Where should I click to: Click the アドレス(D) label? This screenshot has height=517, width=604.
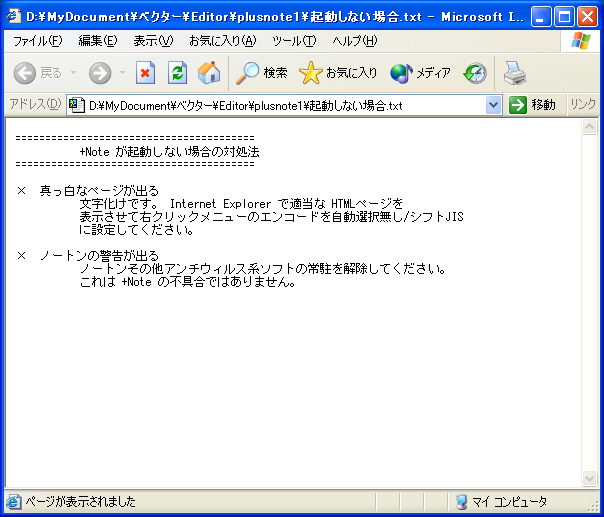(35, 104)
